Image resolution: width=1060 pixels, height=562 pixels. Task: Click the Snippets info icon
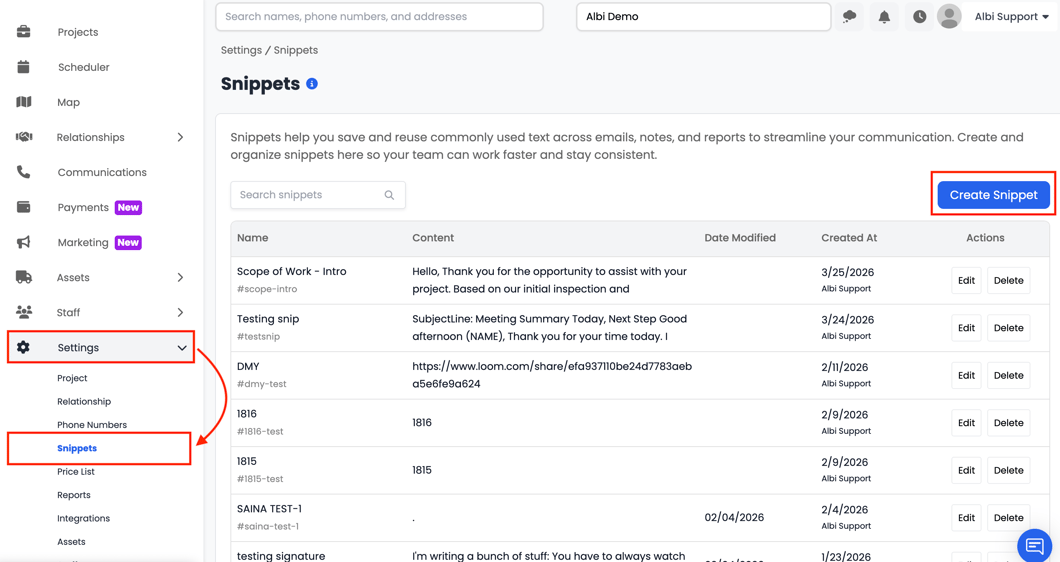(x=312, y=84)
